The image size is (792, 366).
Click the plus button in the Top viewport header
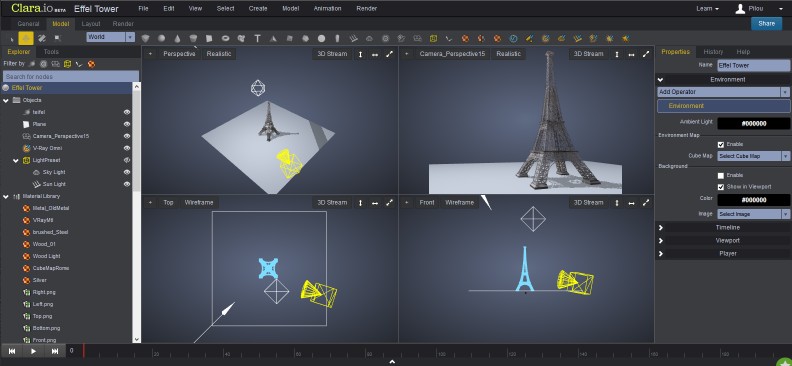(x=150, y=202)
